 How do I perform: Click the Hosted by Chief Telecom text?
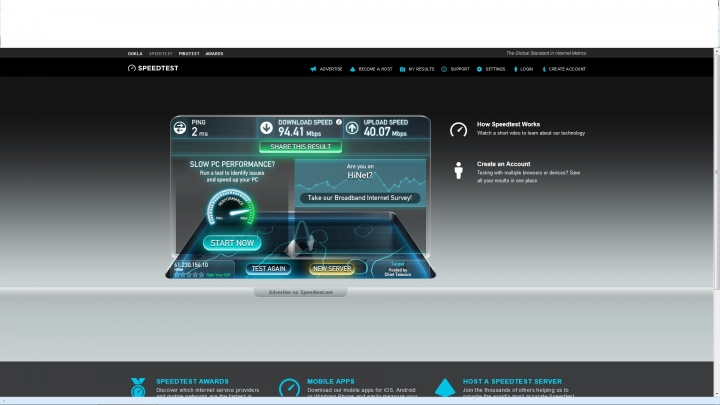[x=398, y=272]
